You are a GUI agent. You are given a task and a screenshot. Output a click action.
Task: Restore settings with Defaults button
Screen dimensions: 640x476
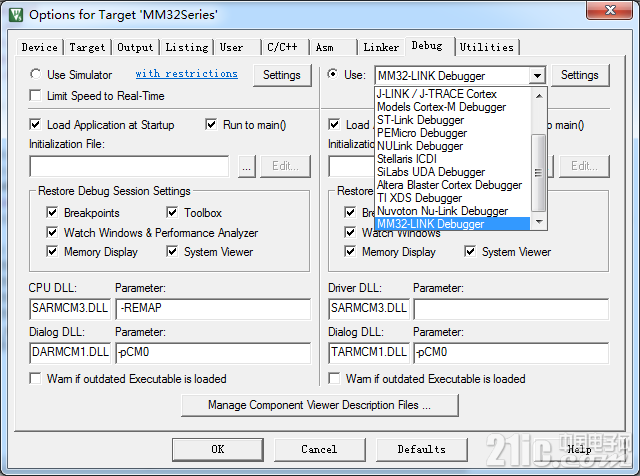[422, 449]
